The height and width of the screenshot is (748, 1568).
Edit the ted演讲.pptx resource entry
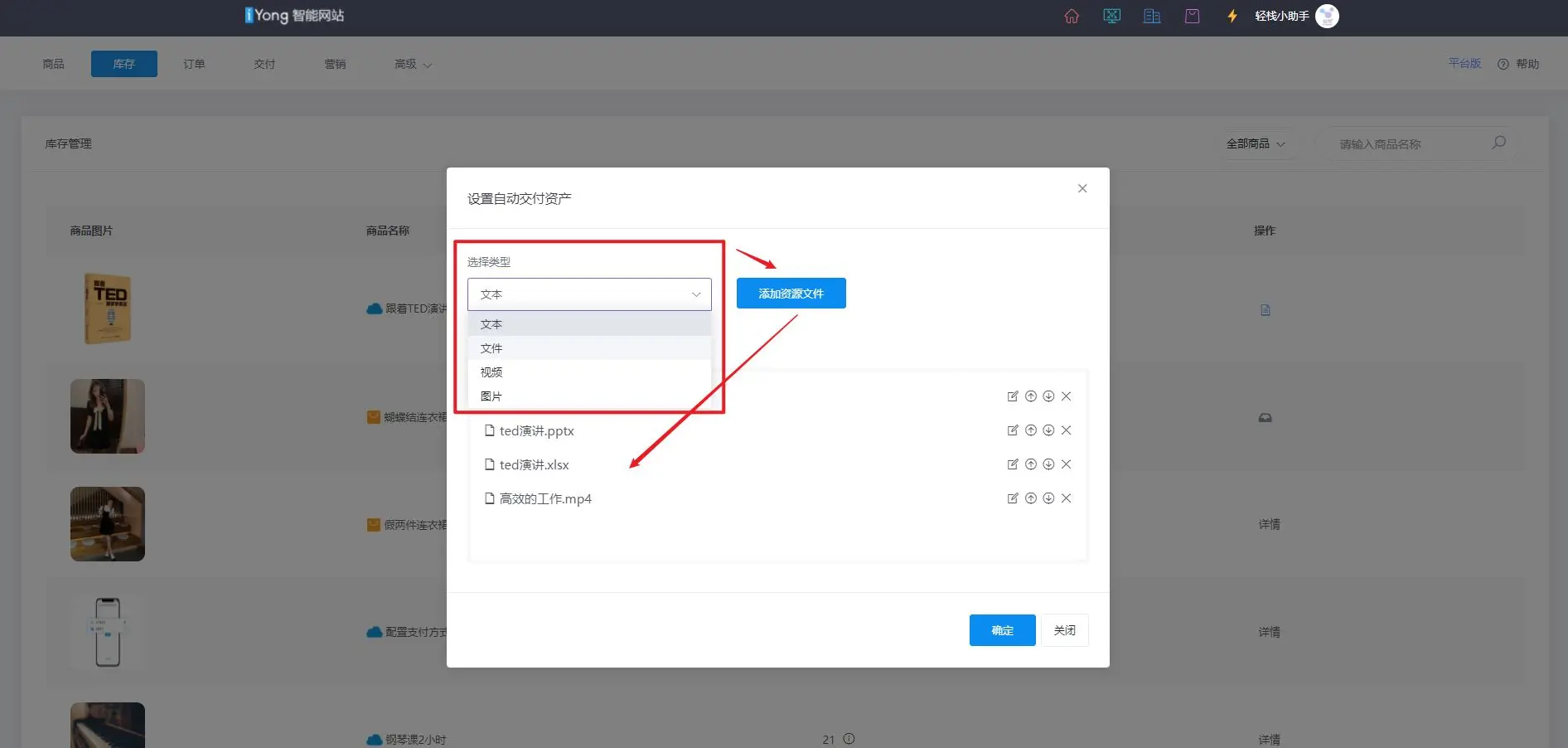tap(1012, 430)
